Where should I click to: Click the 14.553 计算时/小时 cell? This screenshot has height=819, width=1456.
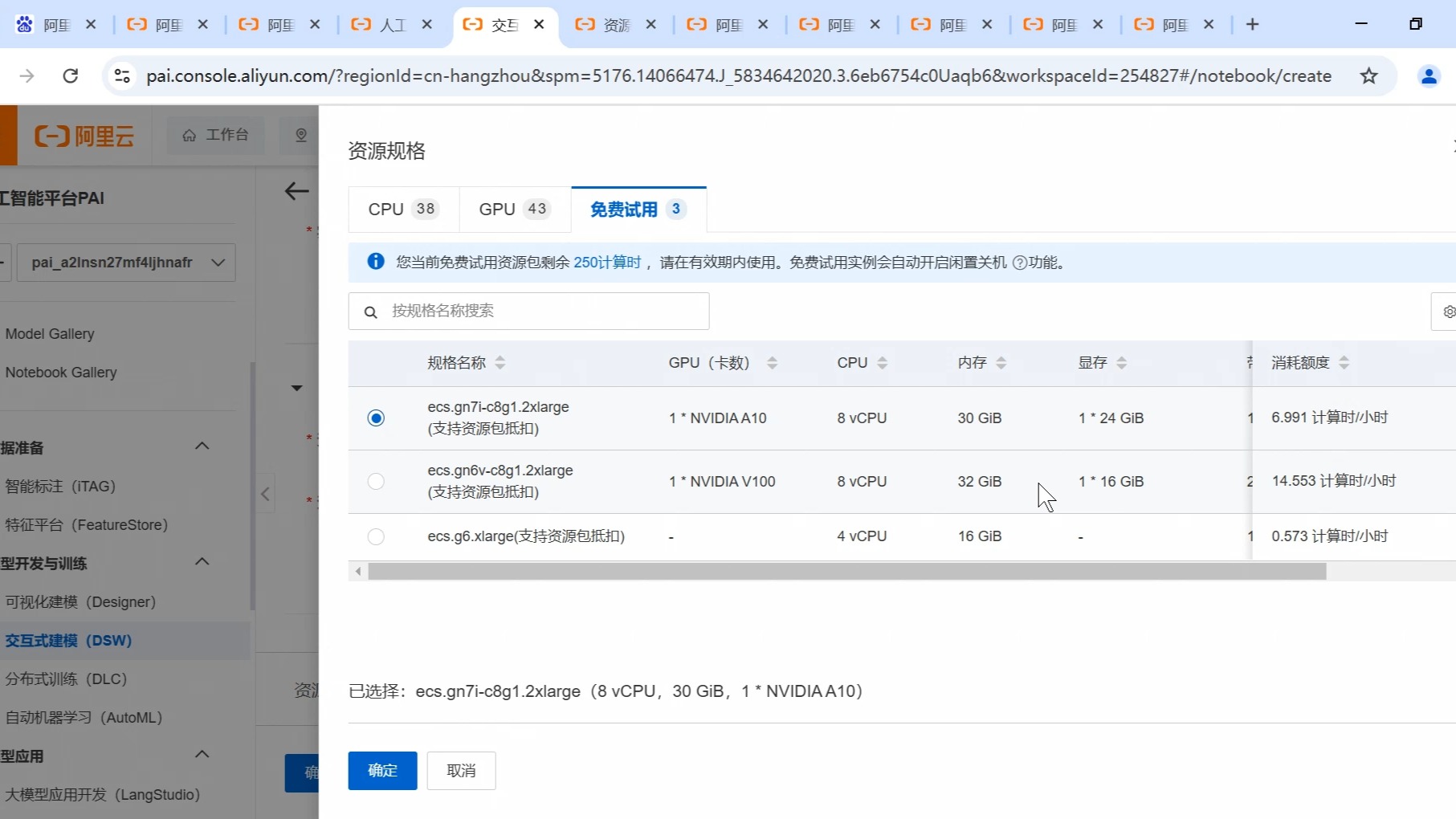click(1333, 481)
